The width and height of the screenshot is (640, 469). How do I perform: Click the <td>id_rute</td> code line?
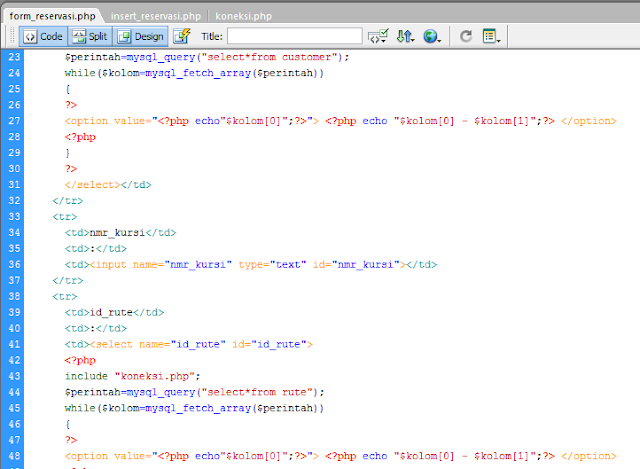pyautogui.click(x=114, y=313)
